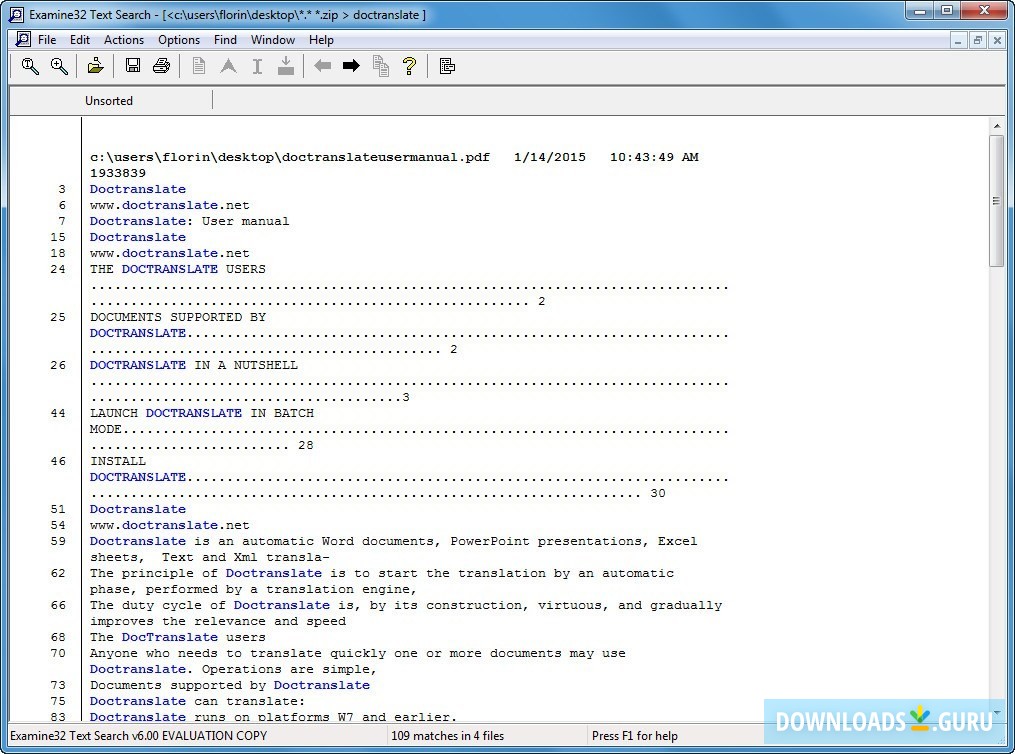Image resolution: width=1015 pixels, height=754 pixels.
Task: Click the vertical scrollbar thumb
Action: [x=996, y=200]
